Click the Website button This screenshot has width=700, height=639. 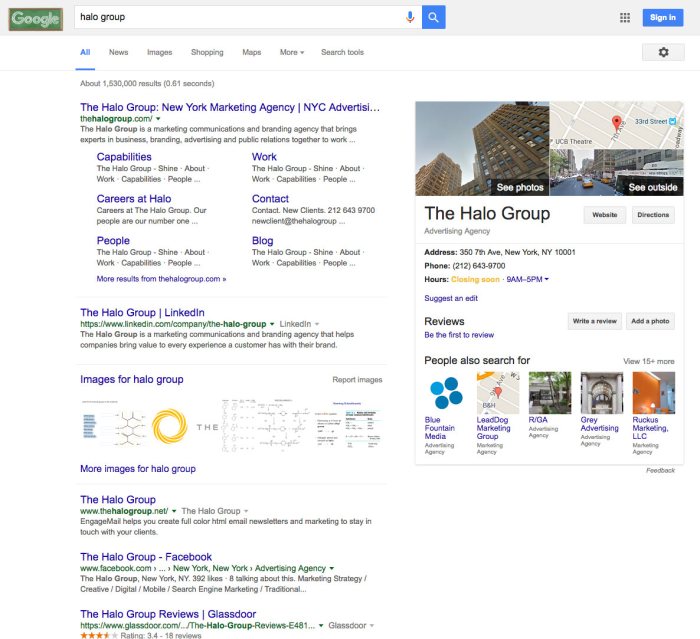coord(605,215)
